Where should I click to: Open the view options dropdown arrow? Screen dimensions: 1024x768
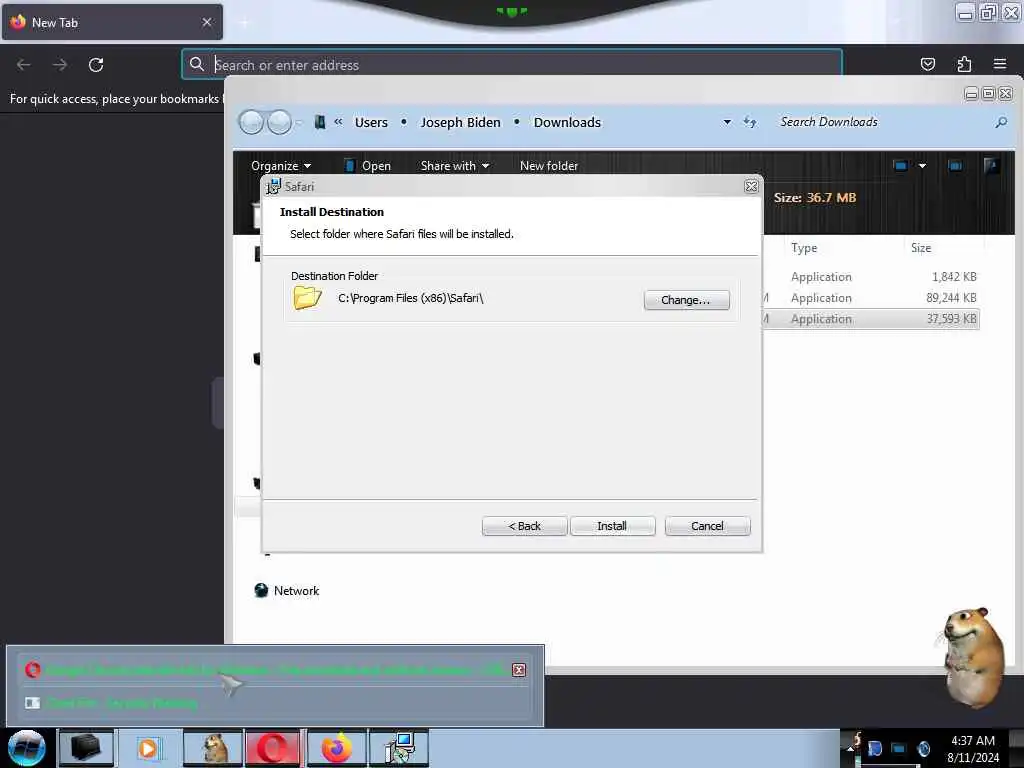point(922,166)
